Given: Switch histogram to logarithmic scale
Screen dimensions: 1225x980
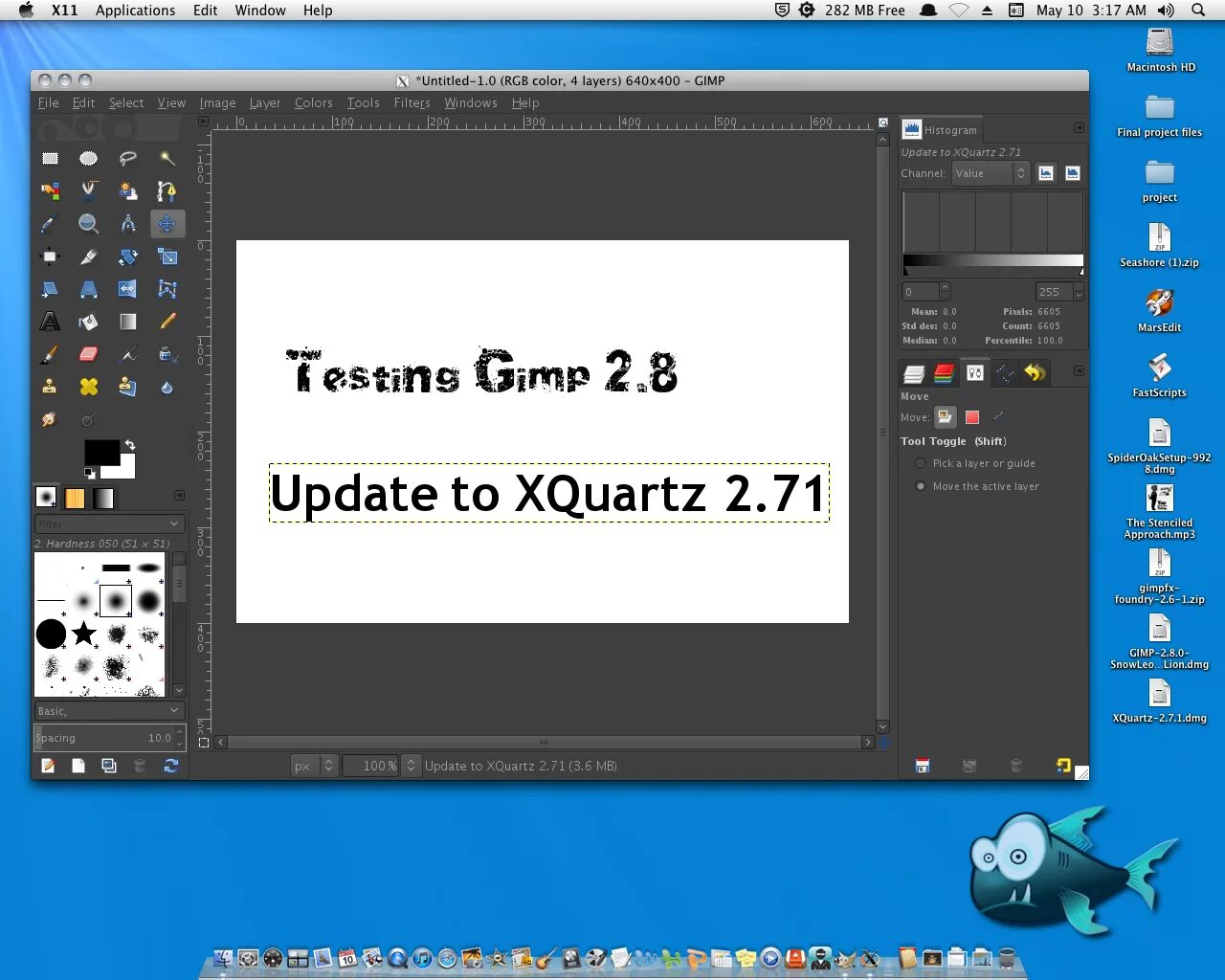Looking at the screenshot, I should click(1073, 173).
